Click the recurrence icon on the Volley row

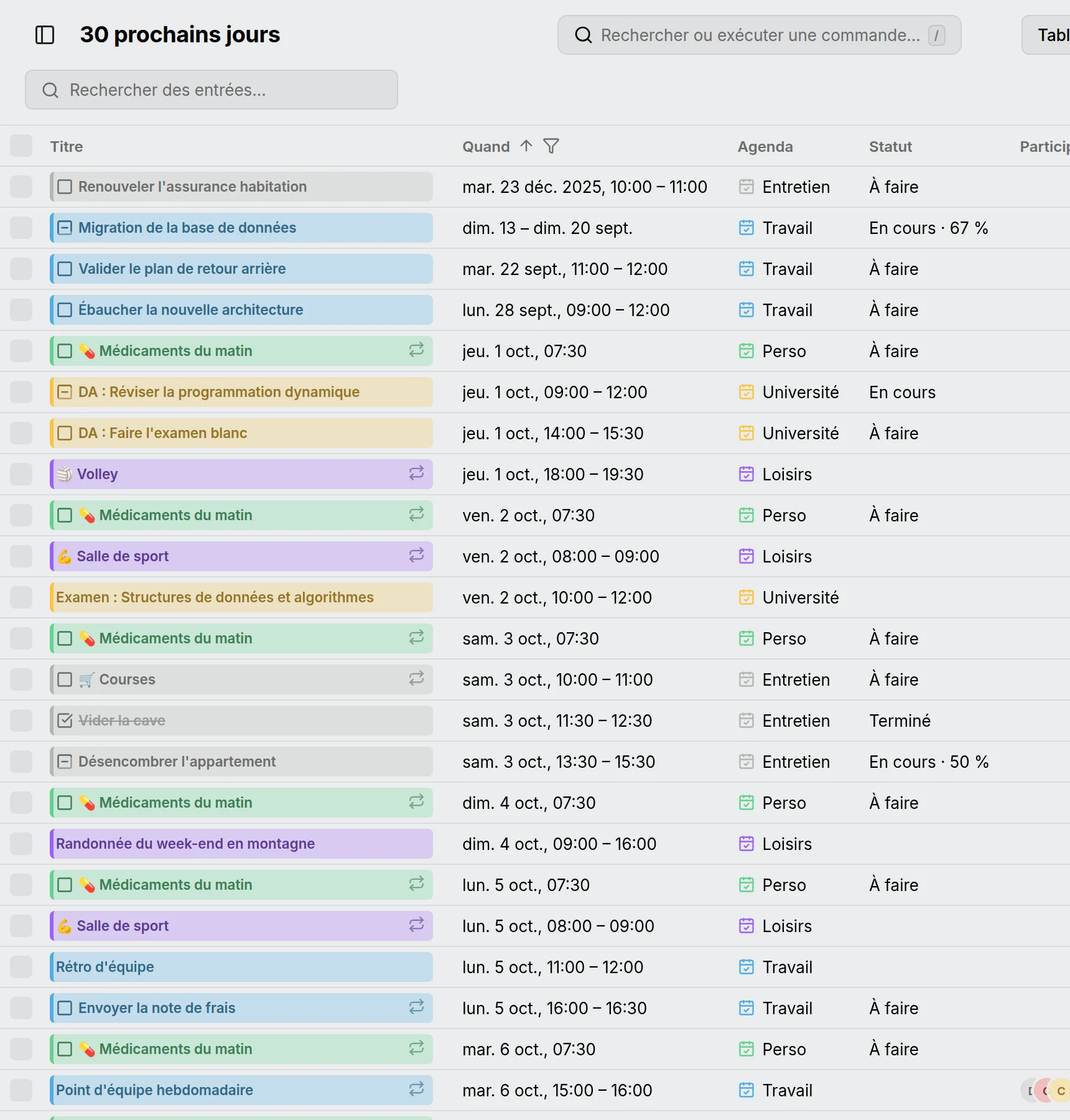(x=416, y=474)
